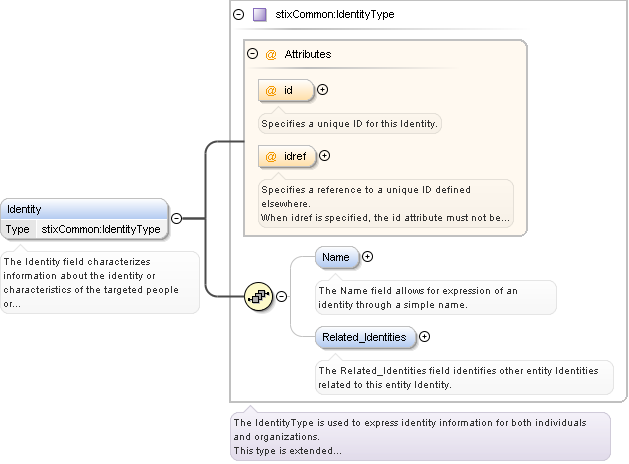
Task: Click the purple complex type icon beside stixCommon:IdentityType
Action: (x=259, y=15)
